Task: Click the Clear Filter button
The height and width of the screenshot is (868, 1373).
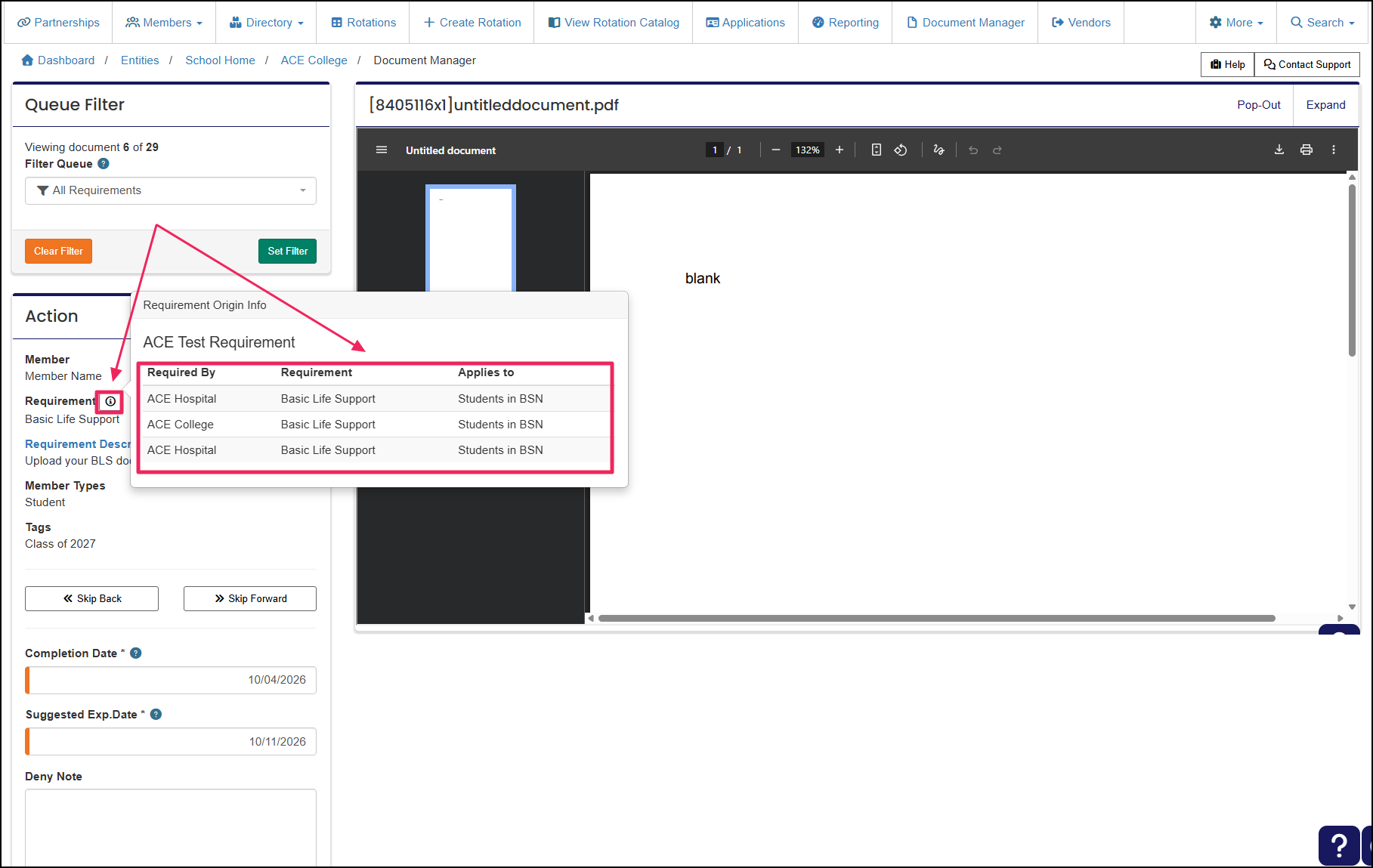Action: coord(58,252)
